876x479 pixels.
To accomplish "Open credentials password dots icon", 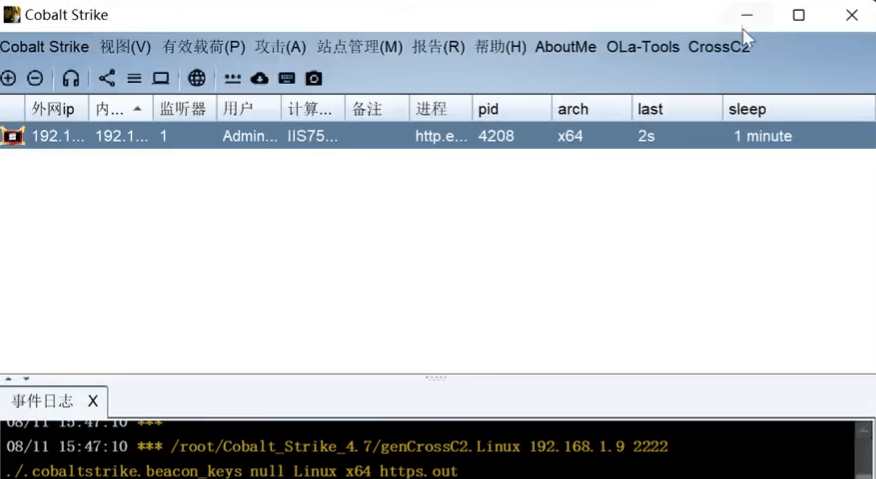I will click(x=232, y=79).
